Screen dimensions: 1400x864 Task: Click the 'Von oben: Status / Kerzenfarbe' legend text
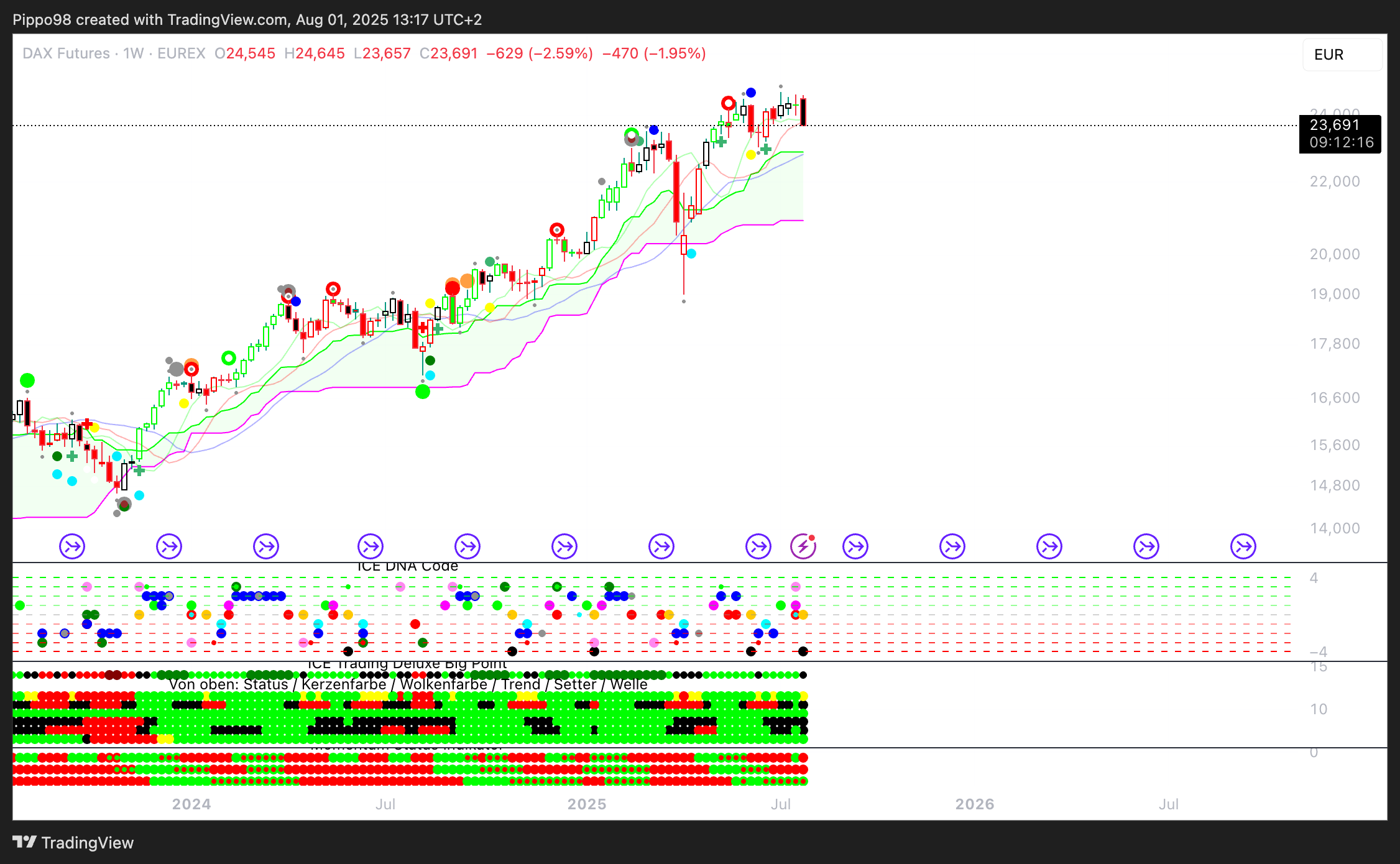tap(407, 684)
